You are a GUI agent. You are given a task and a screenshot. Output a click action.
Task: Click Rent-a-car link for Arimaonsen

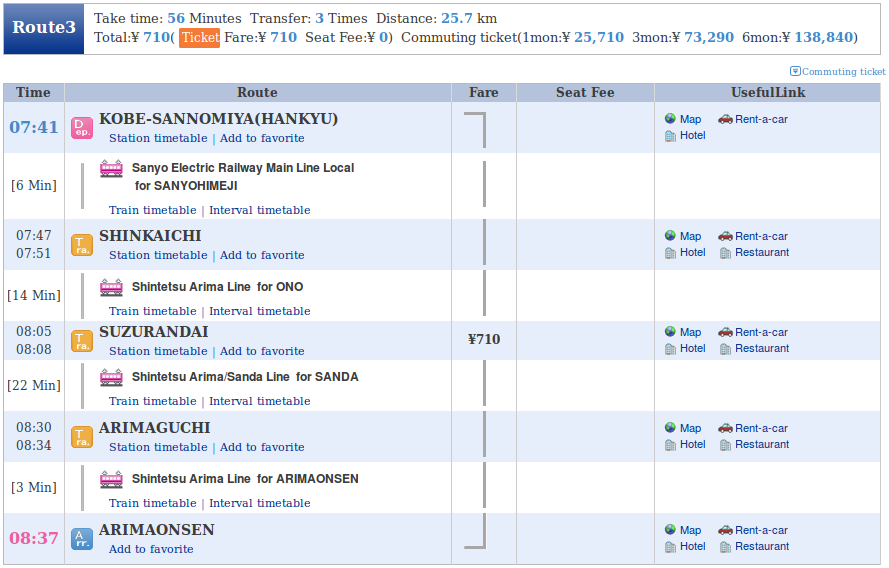pyautogui.click(x=761, y=530)
